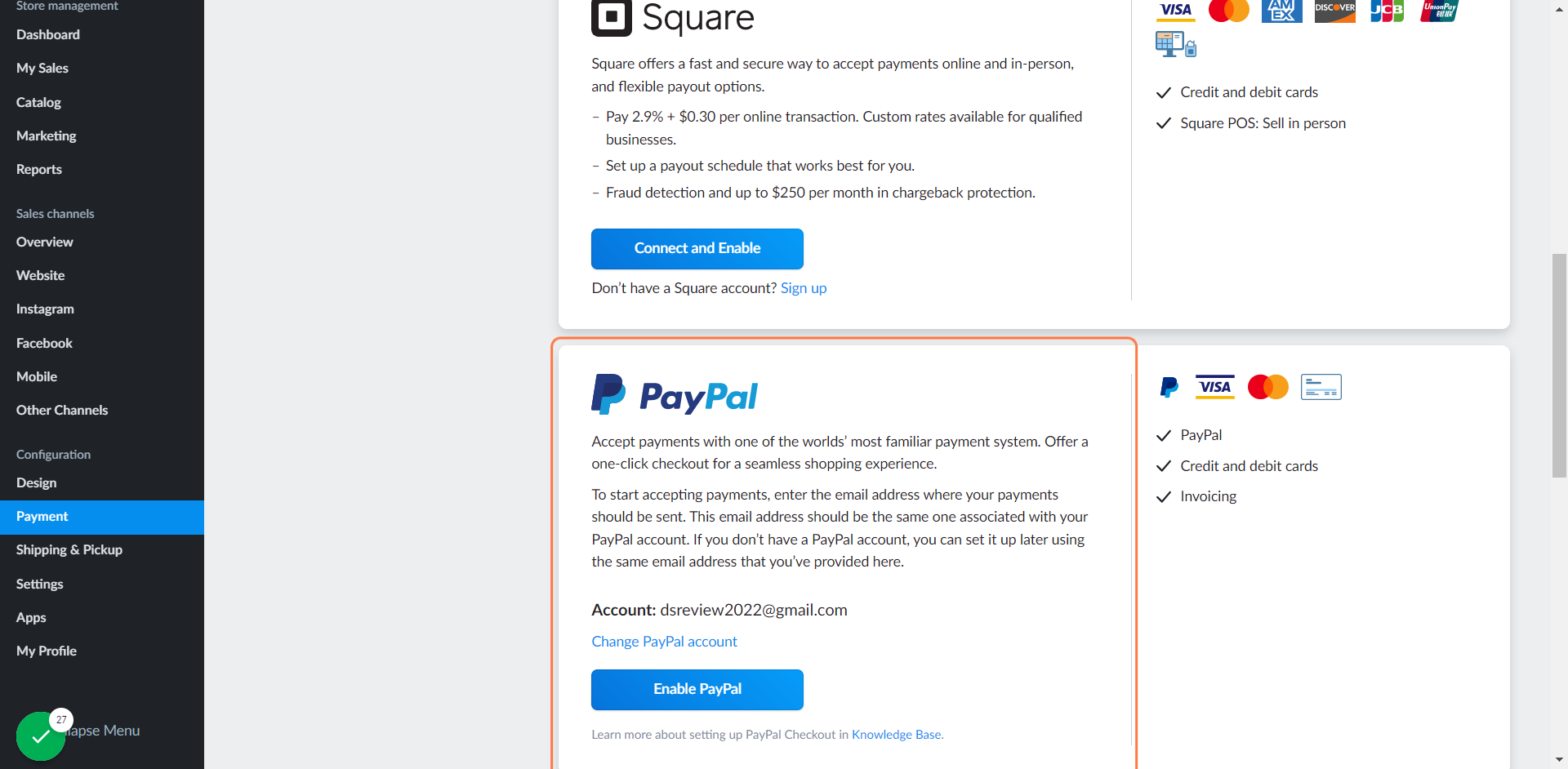Click the UnionPay card icon
Screen dimensions: 1568x769
pyautogui.click(x=1439, y=11)
